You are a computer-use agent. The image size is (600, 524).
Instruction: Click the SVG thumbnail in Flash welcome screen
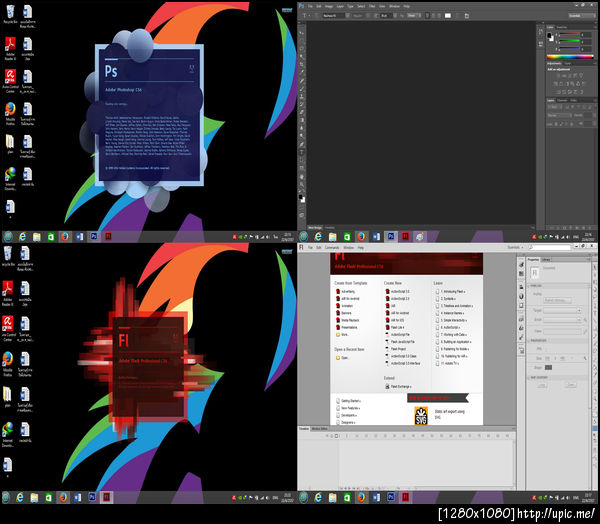[x=421, y=415]
